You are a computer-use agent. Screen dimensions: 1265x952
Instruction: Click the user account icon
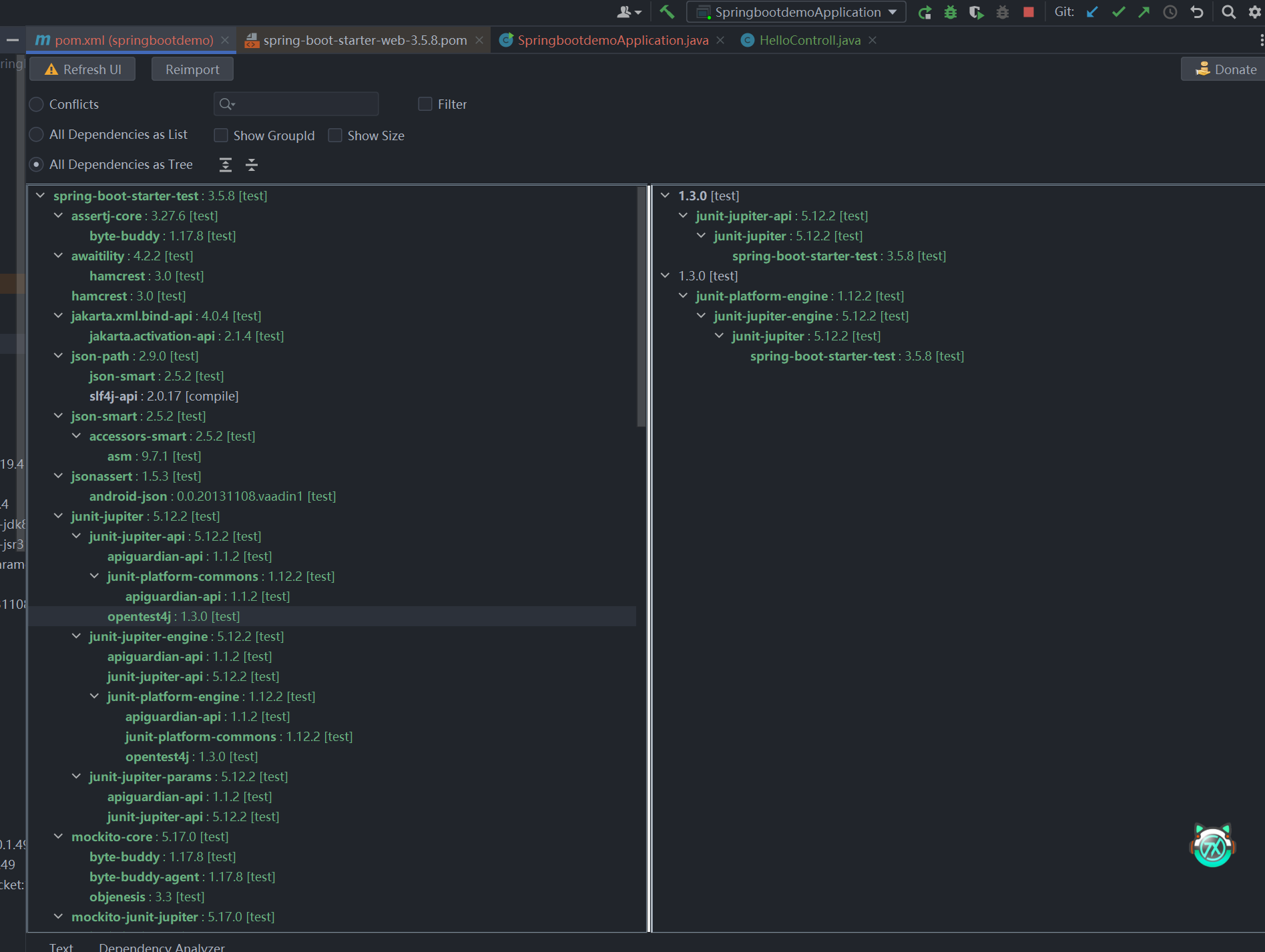coord(629,12)
